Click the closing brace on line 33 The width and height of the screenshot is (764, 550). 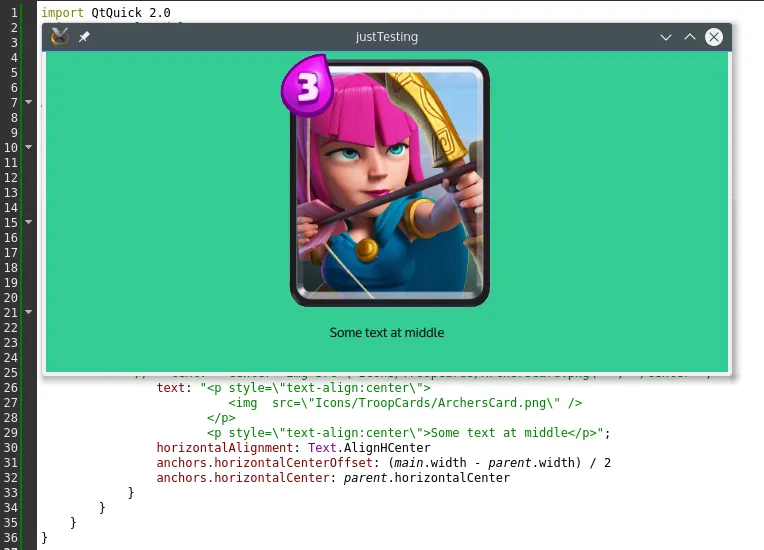click(131, 493)
